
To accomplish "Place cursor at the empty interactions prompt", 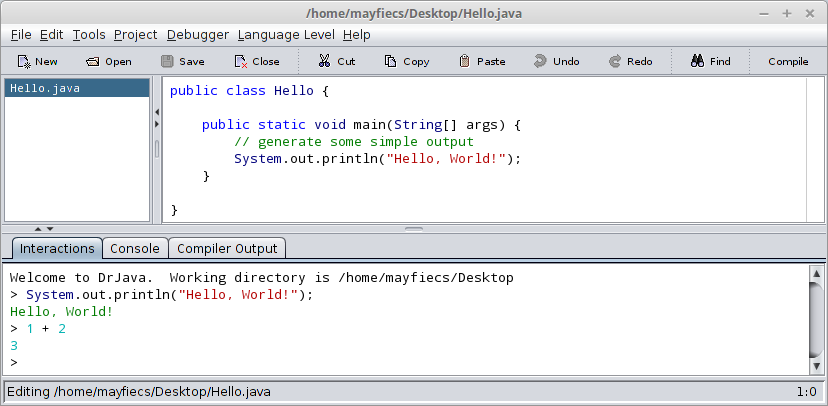I will point(16,363).
